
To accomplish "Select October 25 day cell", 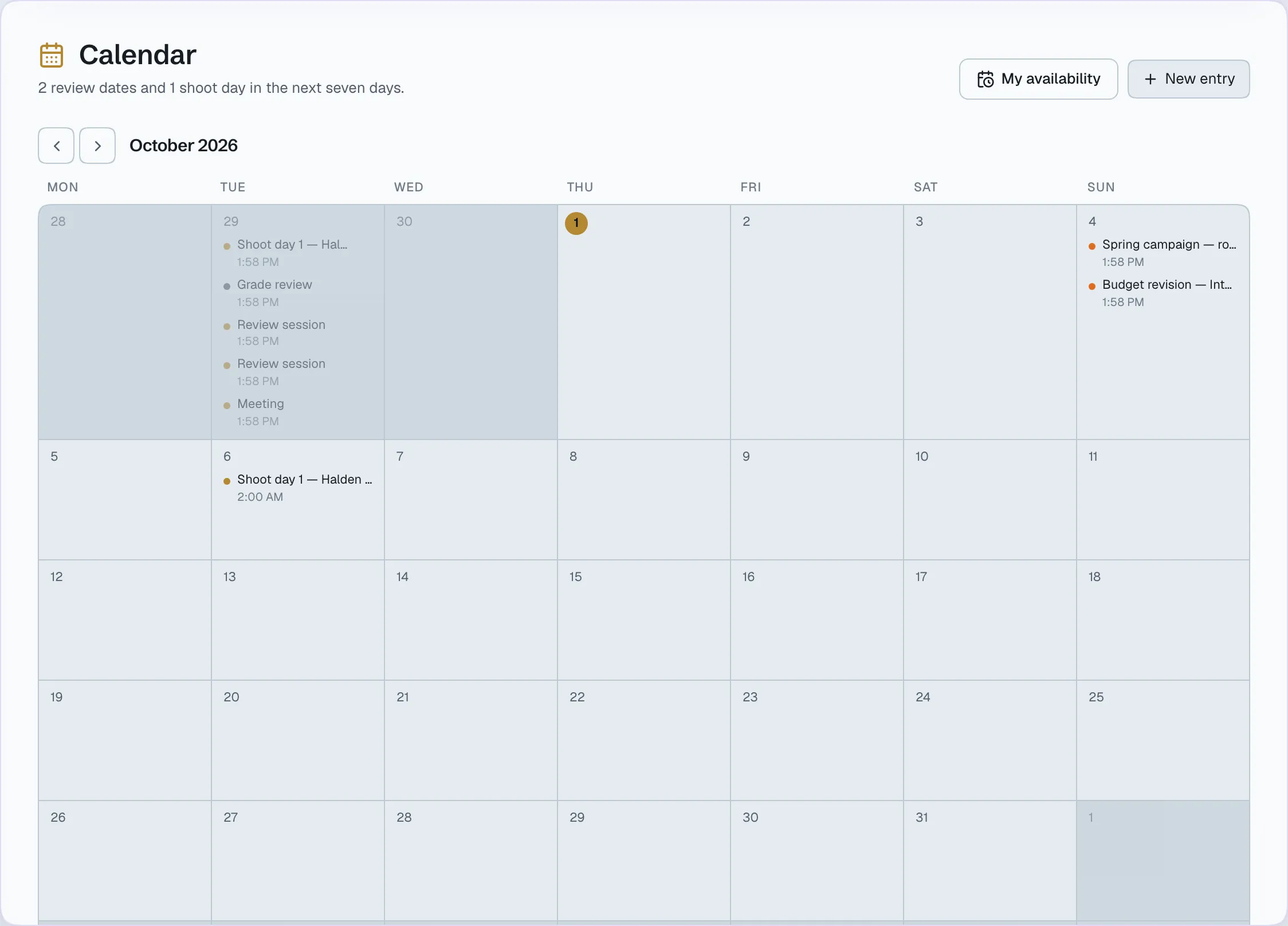I will [1163, 740].
